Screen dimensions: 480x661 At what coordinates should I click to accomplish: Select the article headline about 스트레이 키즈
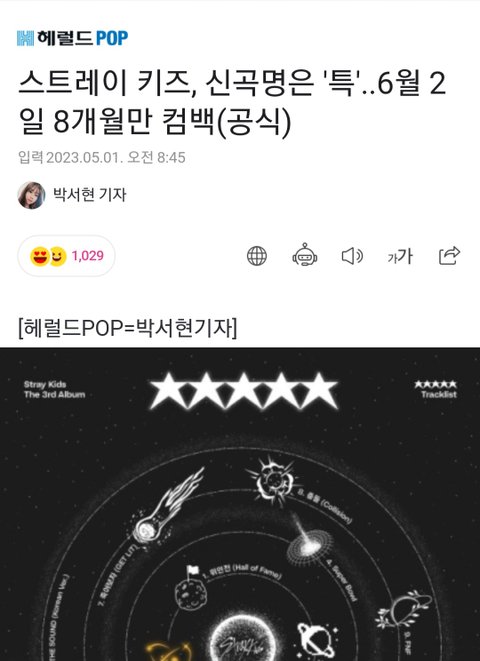(232, 102)
